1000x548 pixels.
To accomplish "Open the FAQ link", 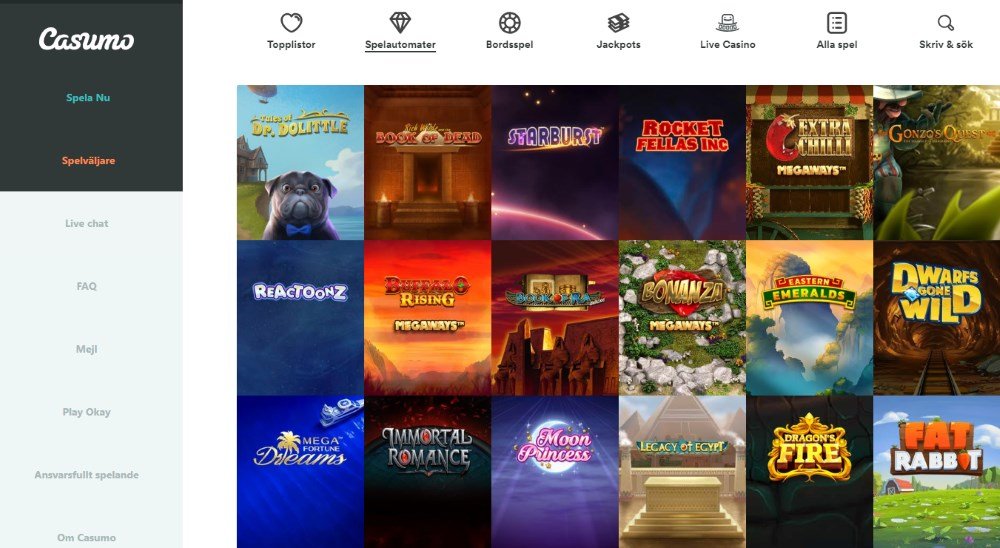I will click(x=87, y=286).
